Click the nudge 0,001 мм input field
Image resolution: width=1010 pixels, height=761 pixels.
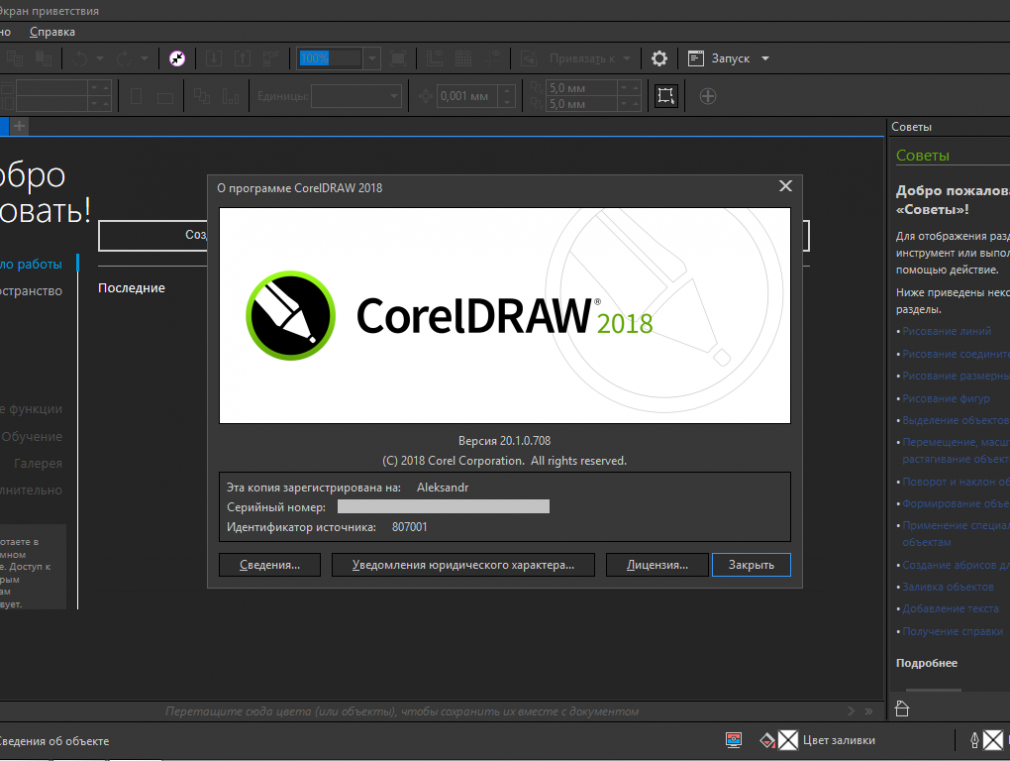pos(468,97)
